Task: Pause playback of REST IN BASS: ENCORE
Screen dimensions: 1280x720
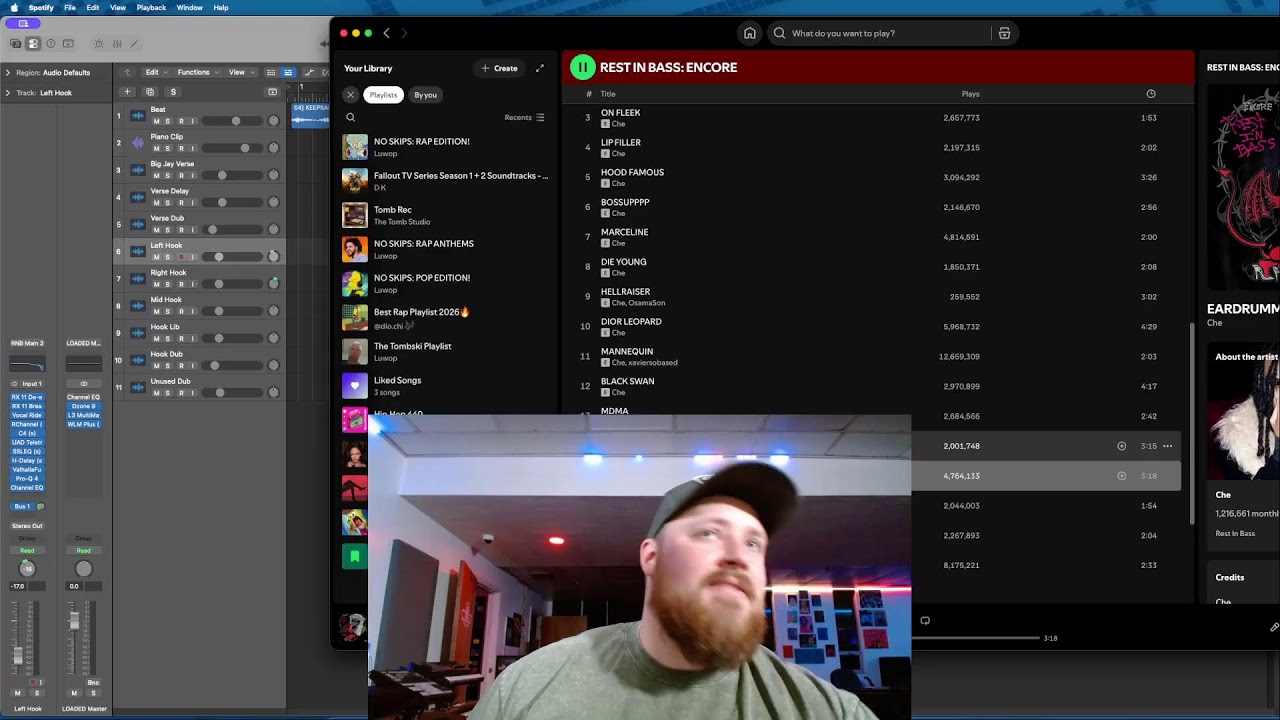Action: pyautogui.click(x=582, y=67)
